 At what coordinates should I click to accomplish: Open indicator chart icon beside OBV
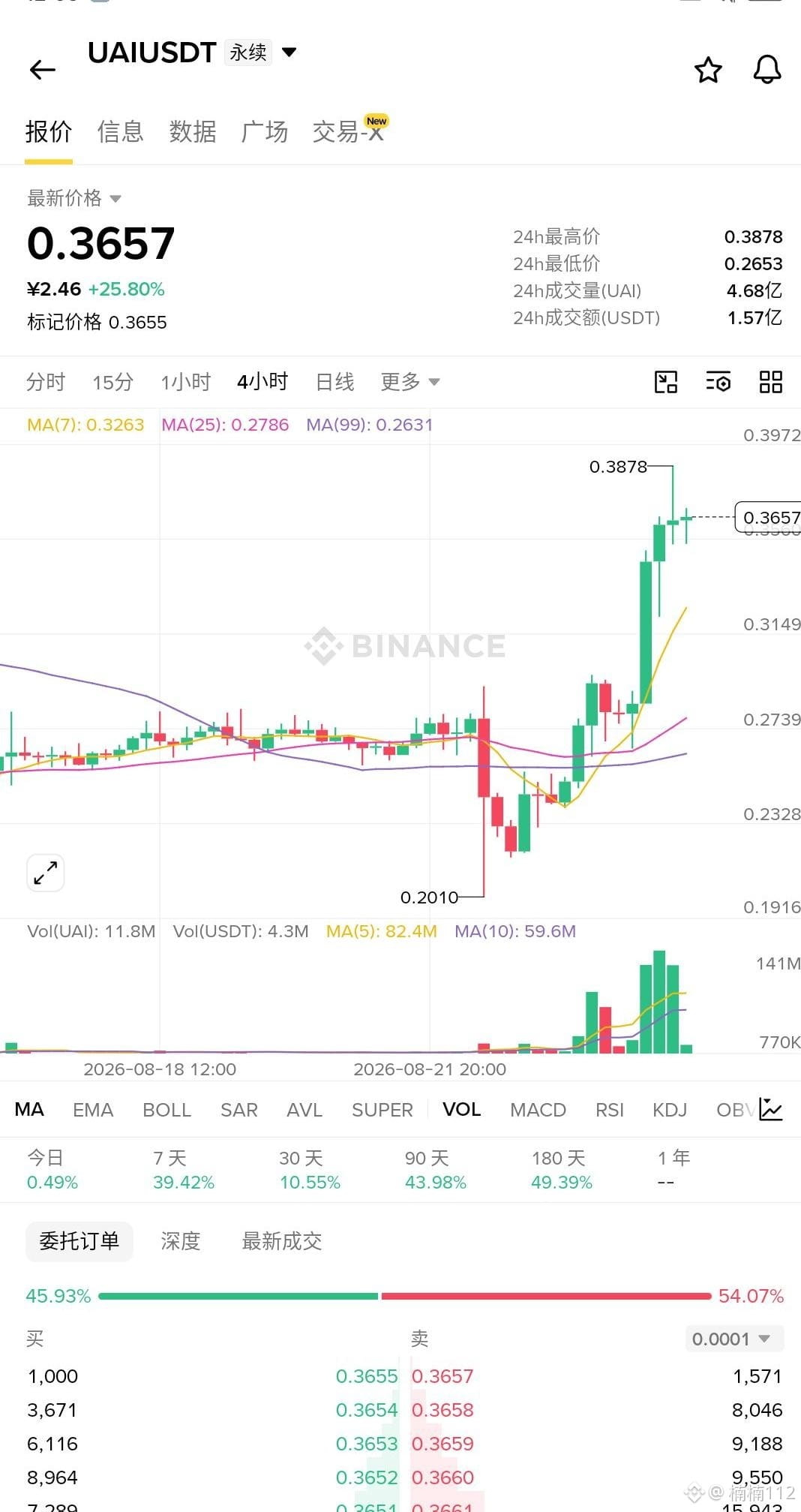[771, 1109]
